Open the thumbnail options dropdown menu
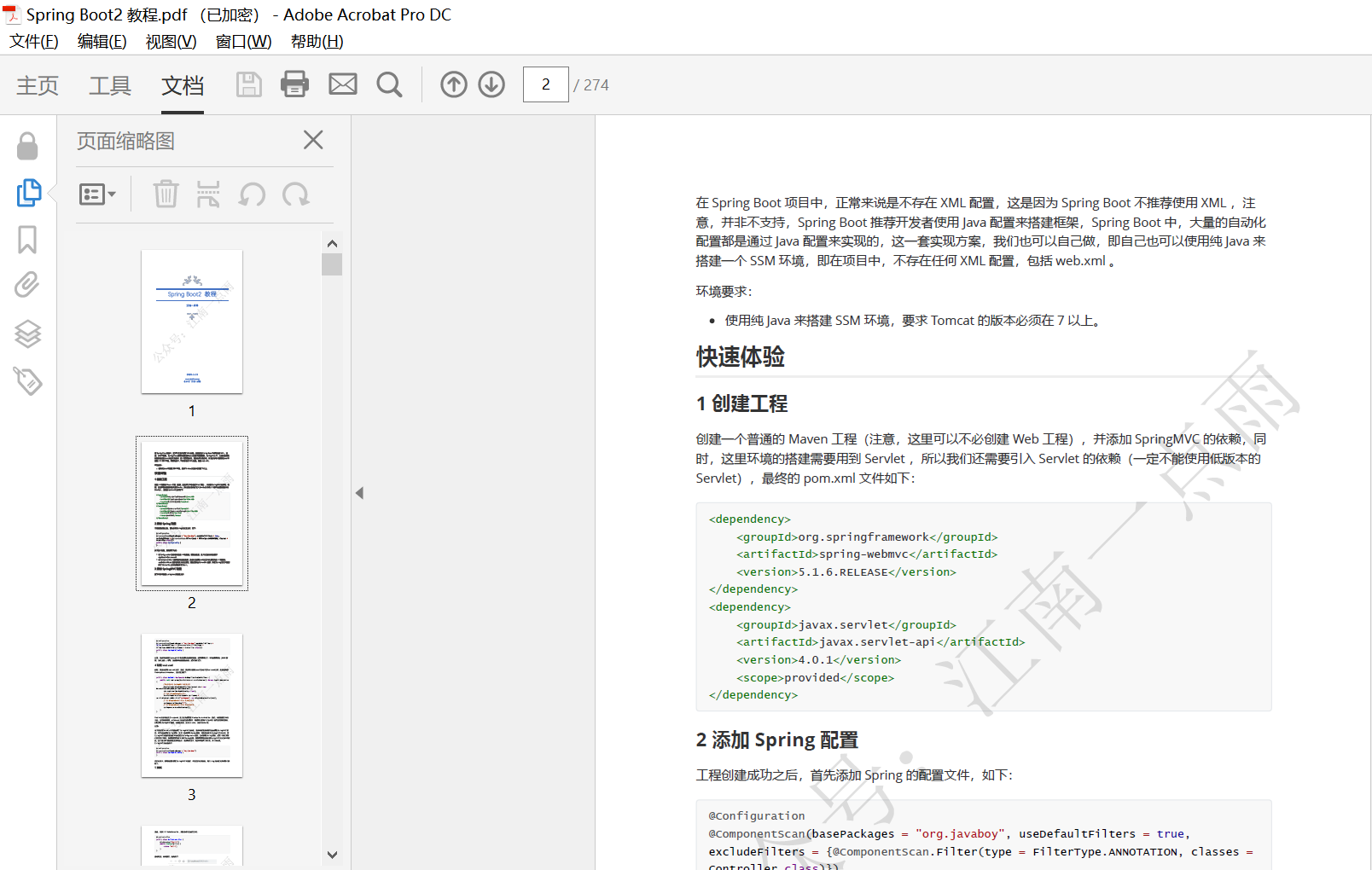 (97, 194)
